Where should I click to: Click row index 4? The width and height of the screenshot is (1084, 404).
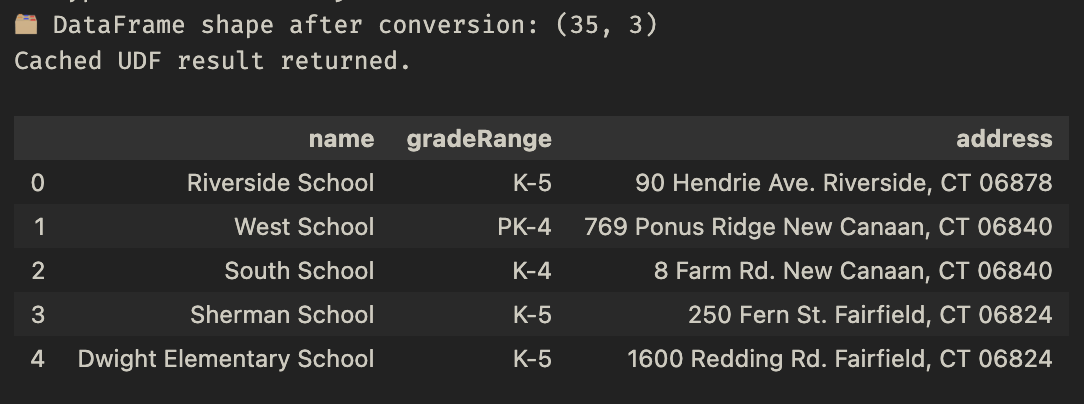(x=38, y=358)
